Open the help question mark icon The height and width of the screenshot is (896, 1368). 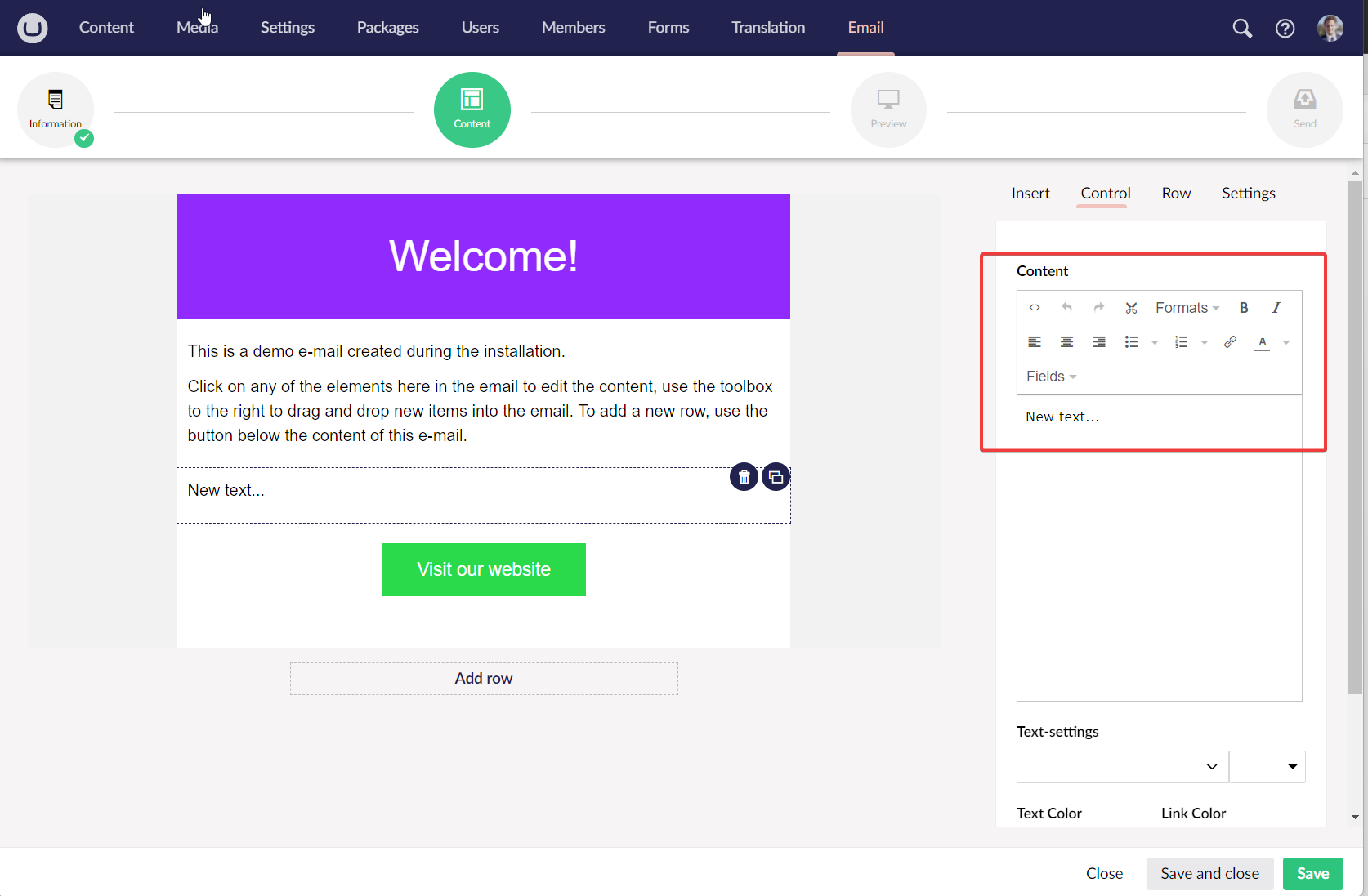1285,29
